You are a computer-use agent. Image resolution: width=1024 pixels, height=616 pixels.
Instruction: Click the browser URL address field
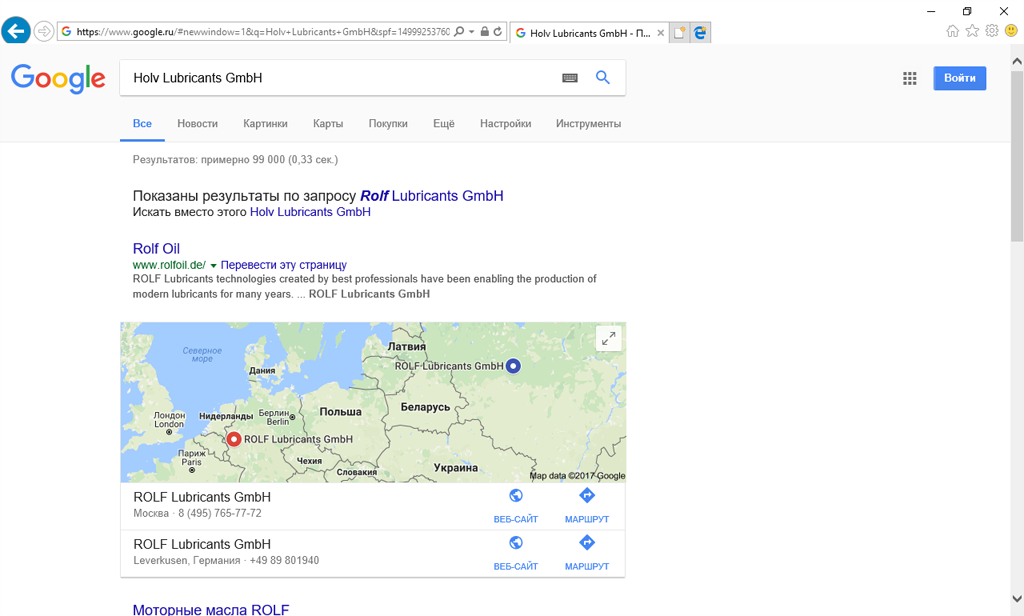pyautogui.click(x=263, y=31)
